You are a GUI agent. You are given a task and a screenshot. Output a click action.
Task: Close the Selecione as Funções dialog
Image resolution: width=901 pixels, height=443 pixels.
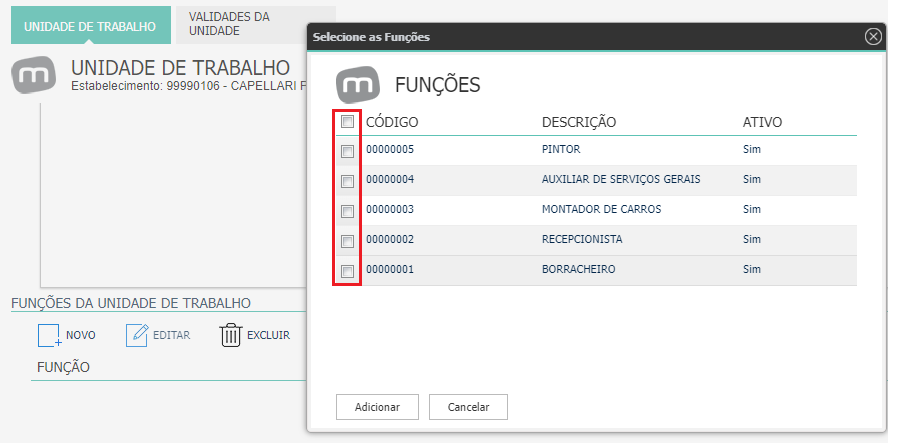(873, 37)
